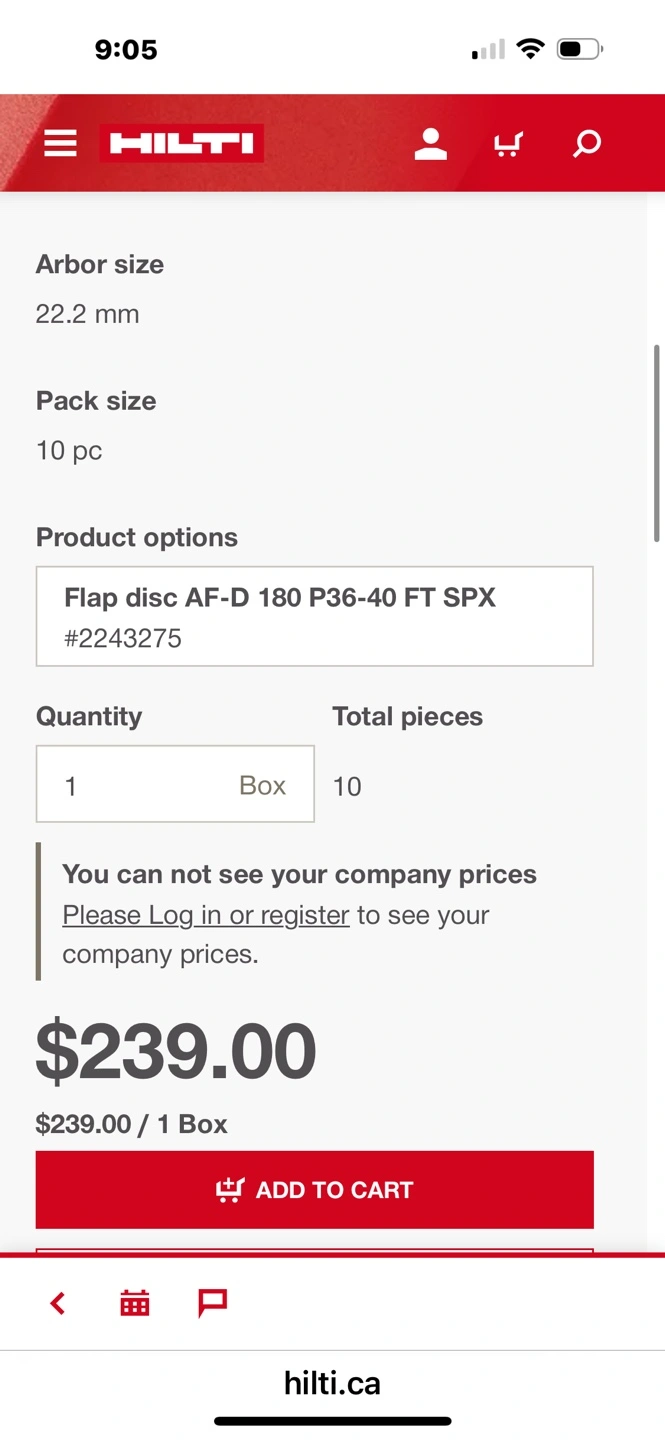The height and width of the screenshot is (1440, 665).
Task: Go back using the red chevron
Action: click(58, 1303)
